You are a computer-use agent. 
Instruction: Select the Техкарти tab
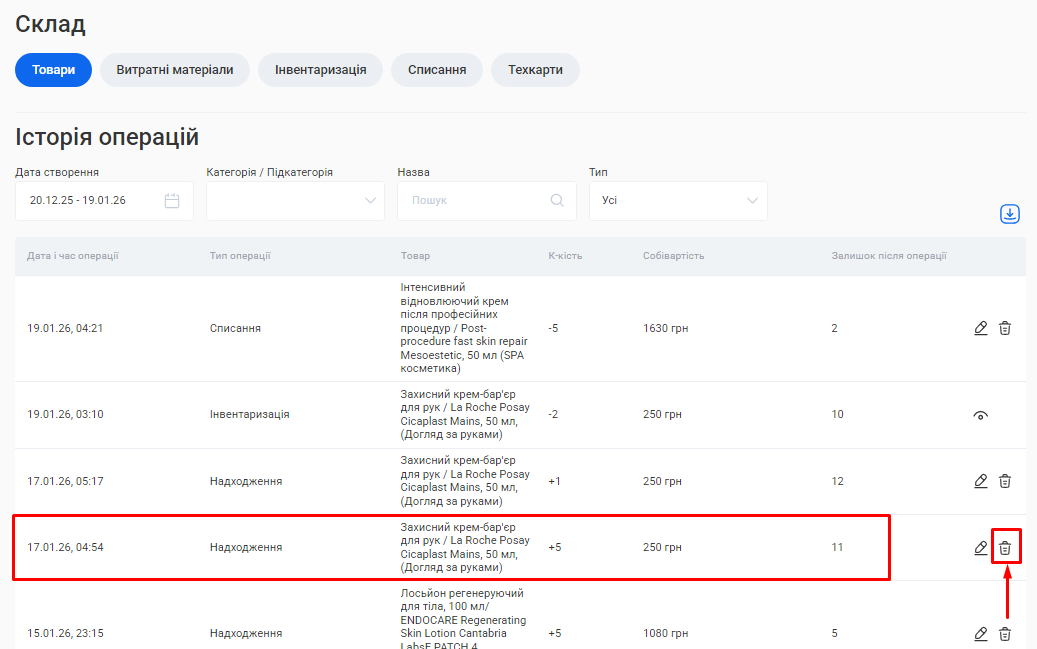pos(535,70)
